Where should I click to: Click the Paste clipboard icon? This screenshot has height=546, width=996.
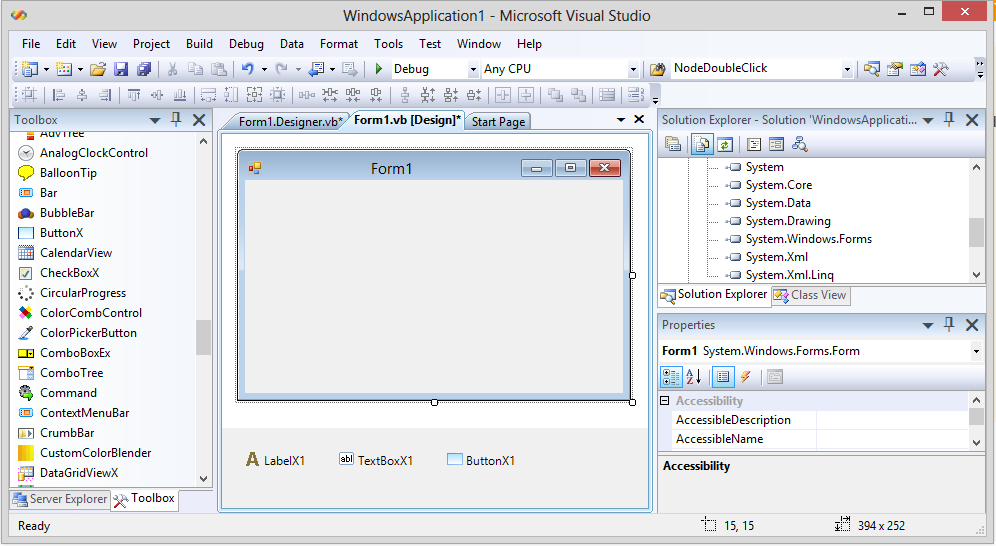click(x=219, y=69)
